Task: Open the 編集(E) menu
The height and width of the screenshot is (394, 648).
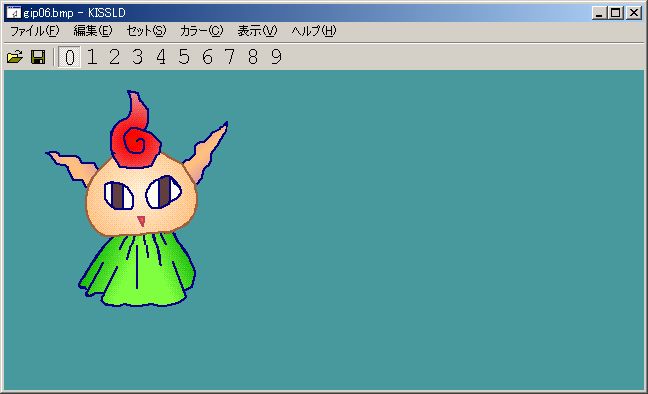Action: 93,31
